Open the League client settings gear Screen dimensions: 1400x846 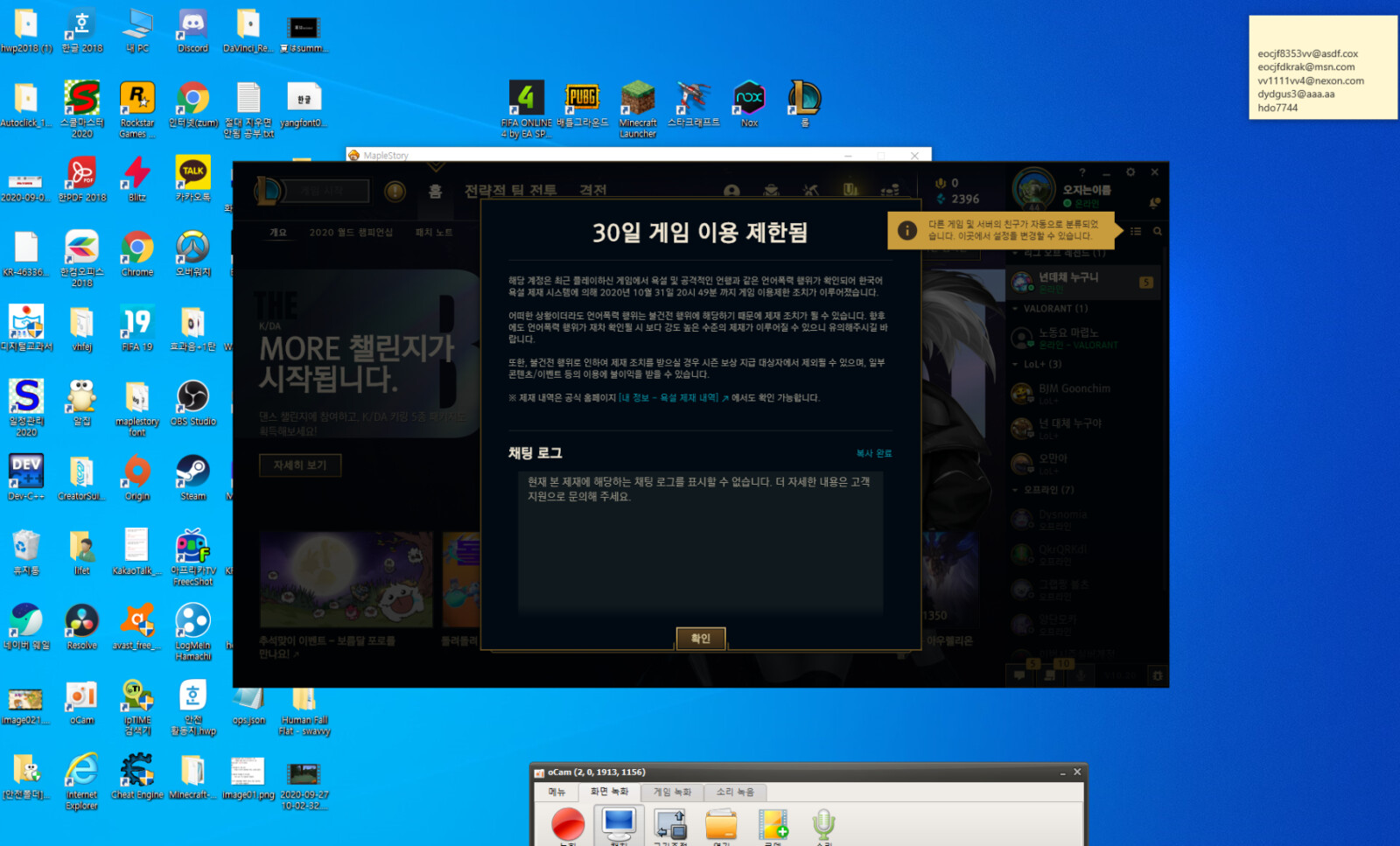1130,172
